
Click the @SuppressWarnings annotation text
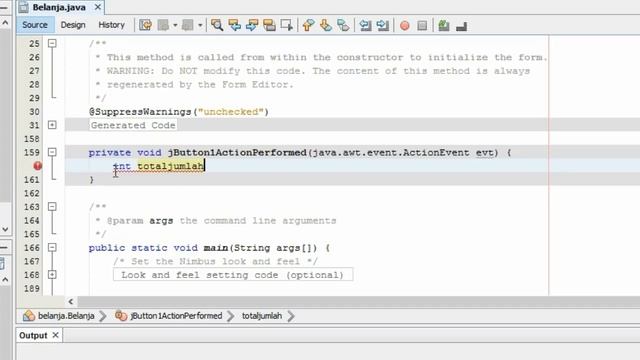[140, 112]
